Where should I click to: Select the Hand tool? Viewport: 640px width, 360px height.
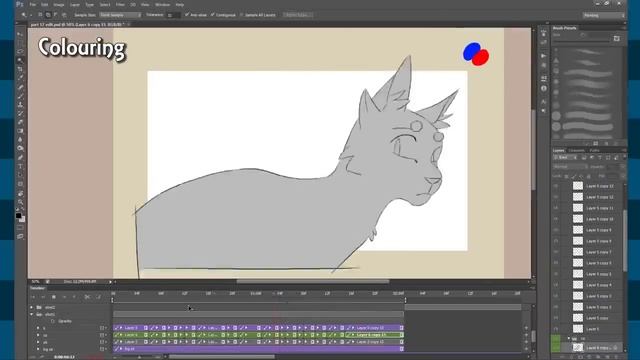pos(20,193)
